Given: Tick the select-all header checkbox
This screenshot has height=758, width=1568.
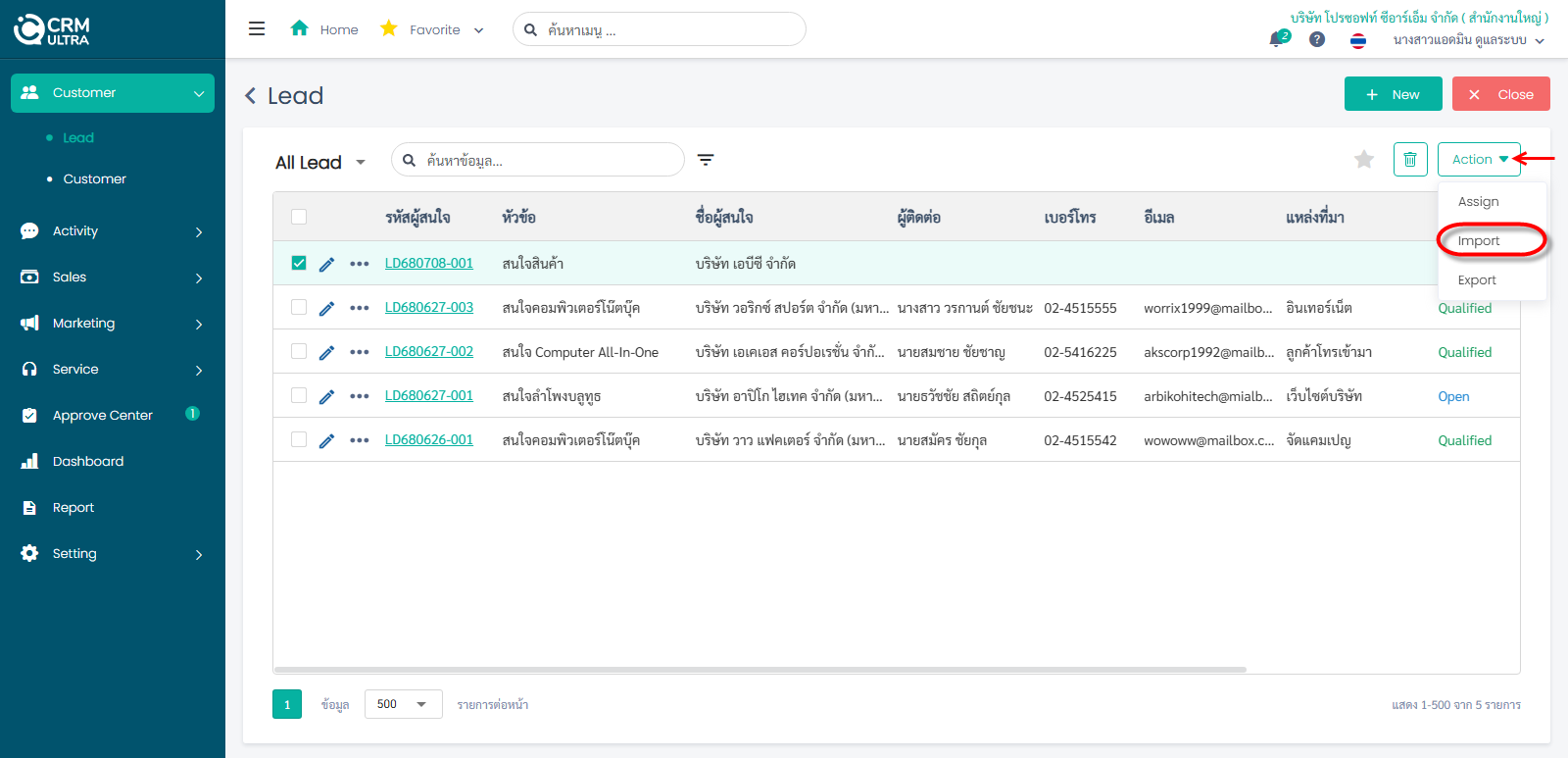Looking at the screenshot, I should click(x=299, y=217).
